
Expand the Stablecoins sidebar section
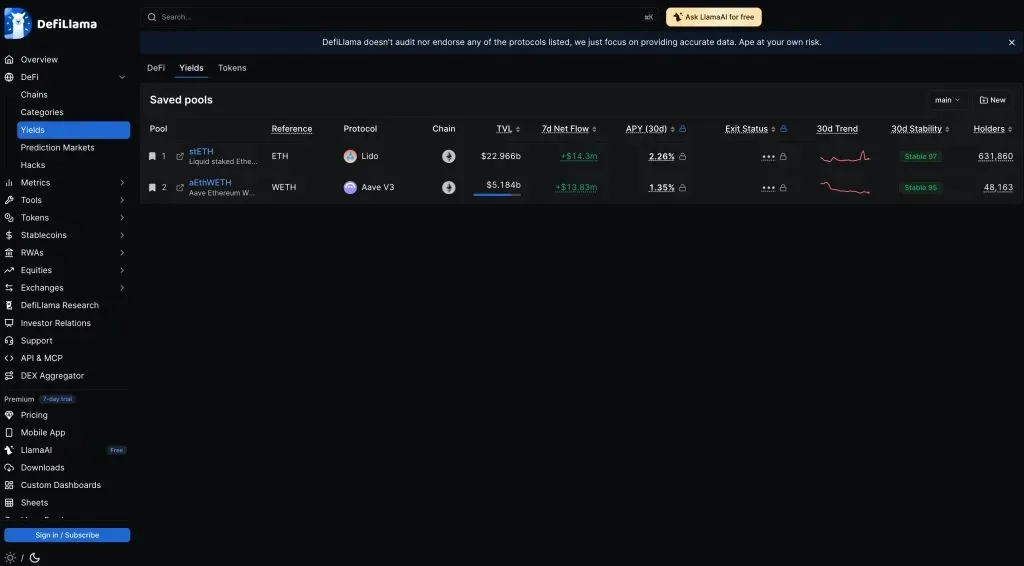pyautogui.click(x=122, y=235)
